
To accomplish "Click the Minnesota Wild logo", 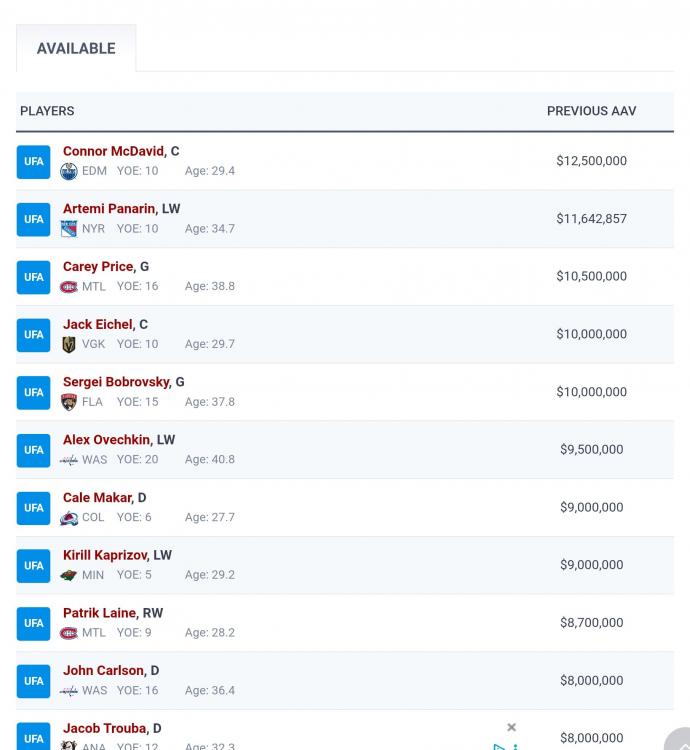I will coord(69,576).
